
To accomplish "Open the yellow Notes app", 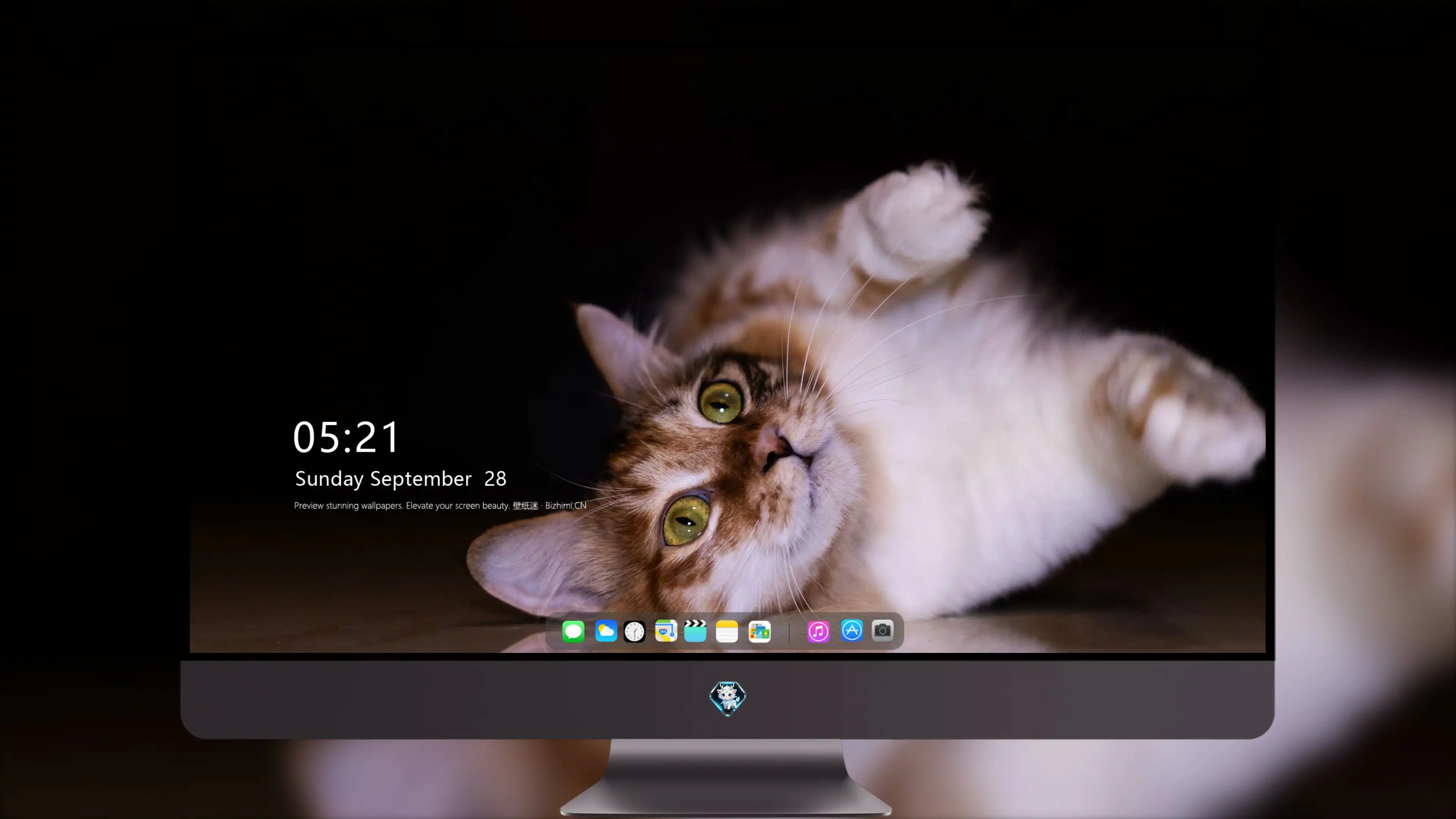I will coord(727,631).
